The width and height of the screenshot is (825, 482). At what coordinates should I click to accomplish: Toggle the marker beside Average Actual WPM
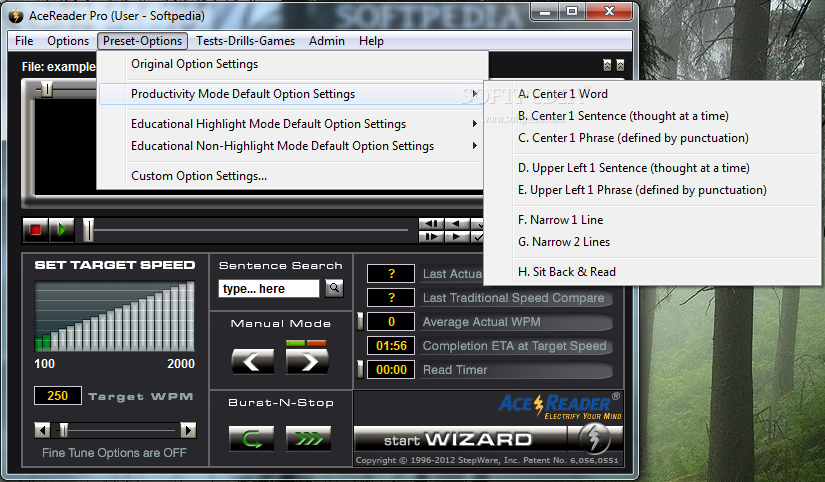pos(360,322)
